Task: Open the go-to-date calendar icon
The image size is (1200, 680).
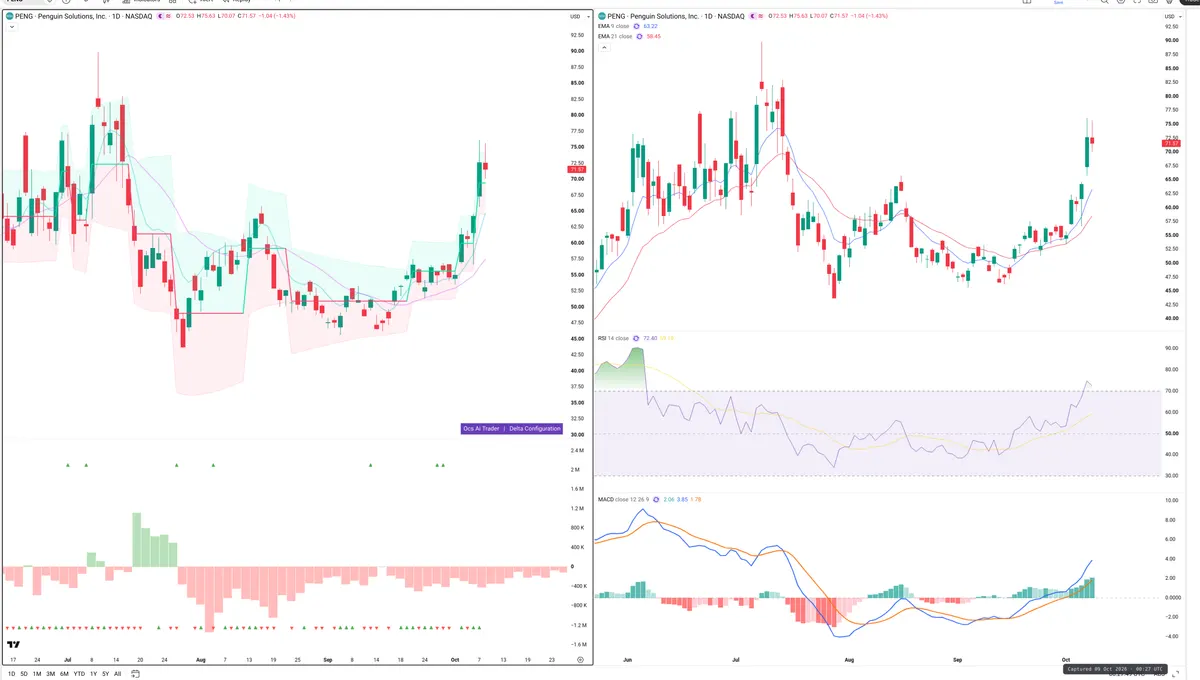Action: [x=136, y=674]
